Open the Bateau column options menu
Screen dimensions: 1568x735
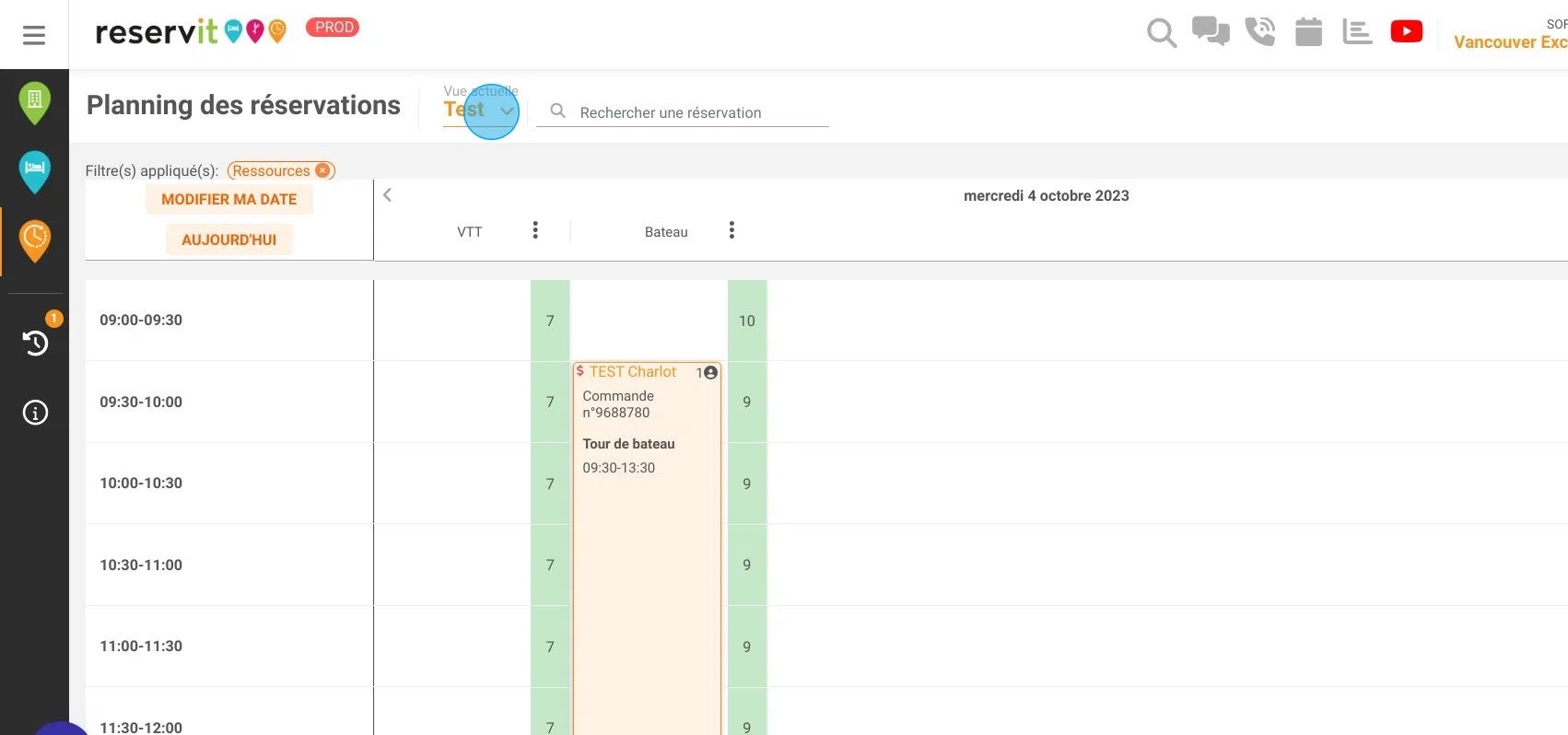click(x=731, y=230)
